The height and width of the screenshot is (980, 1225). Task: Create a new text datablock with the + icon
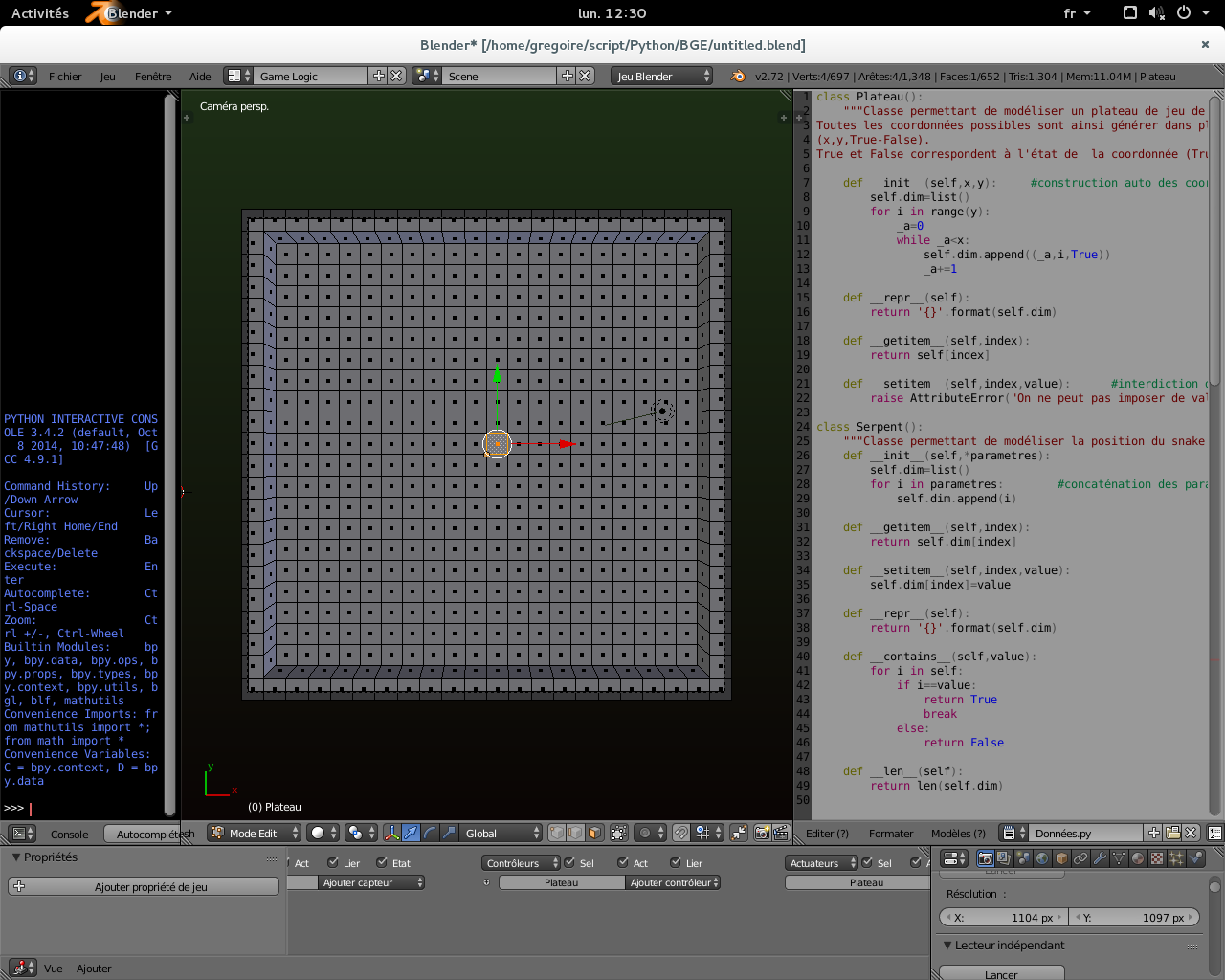click(x=1153, y=833)
